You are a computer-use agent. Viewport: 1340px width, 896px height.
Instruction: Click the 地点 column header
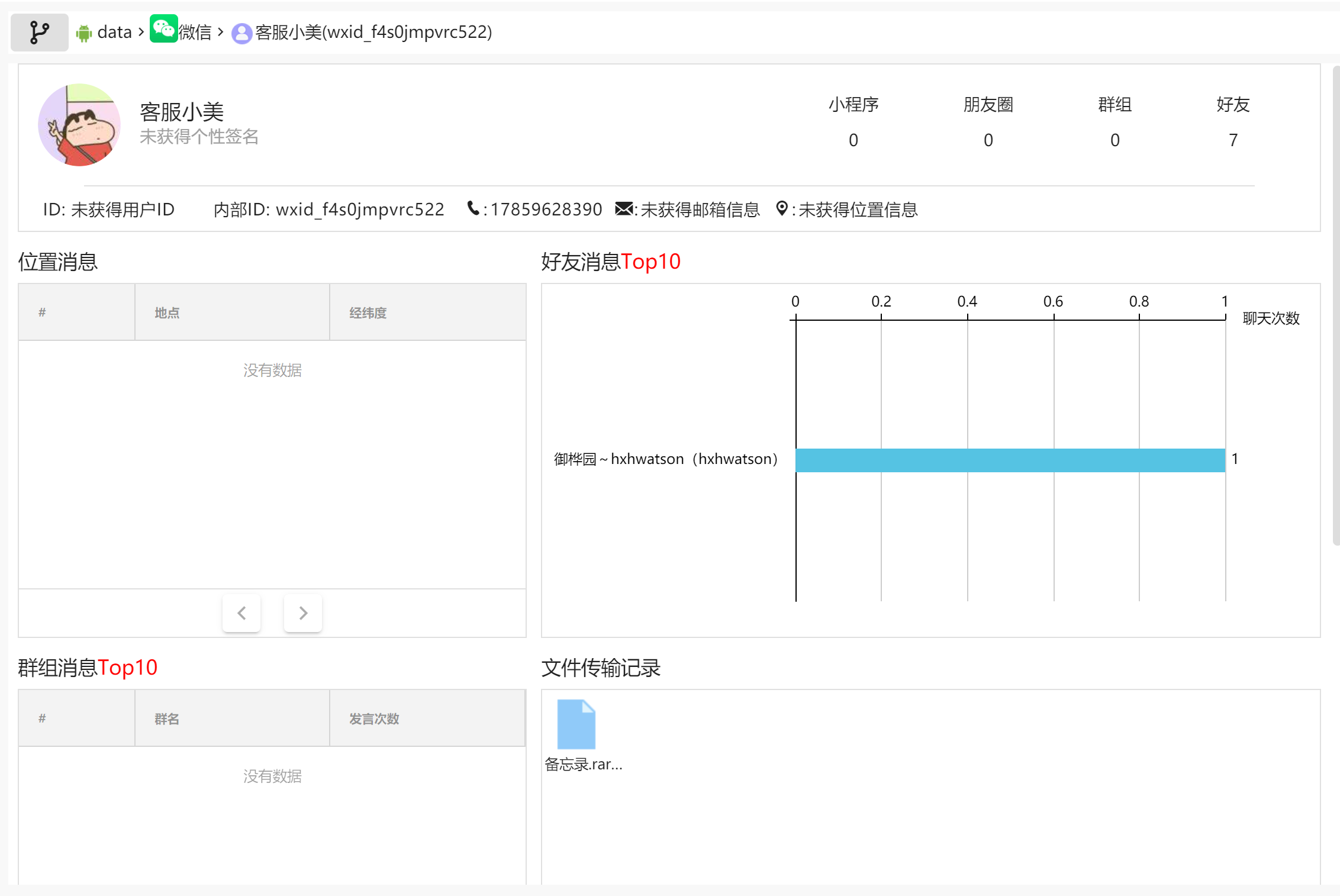pos(167,312)
